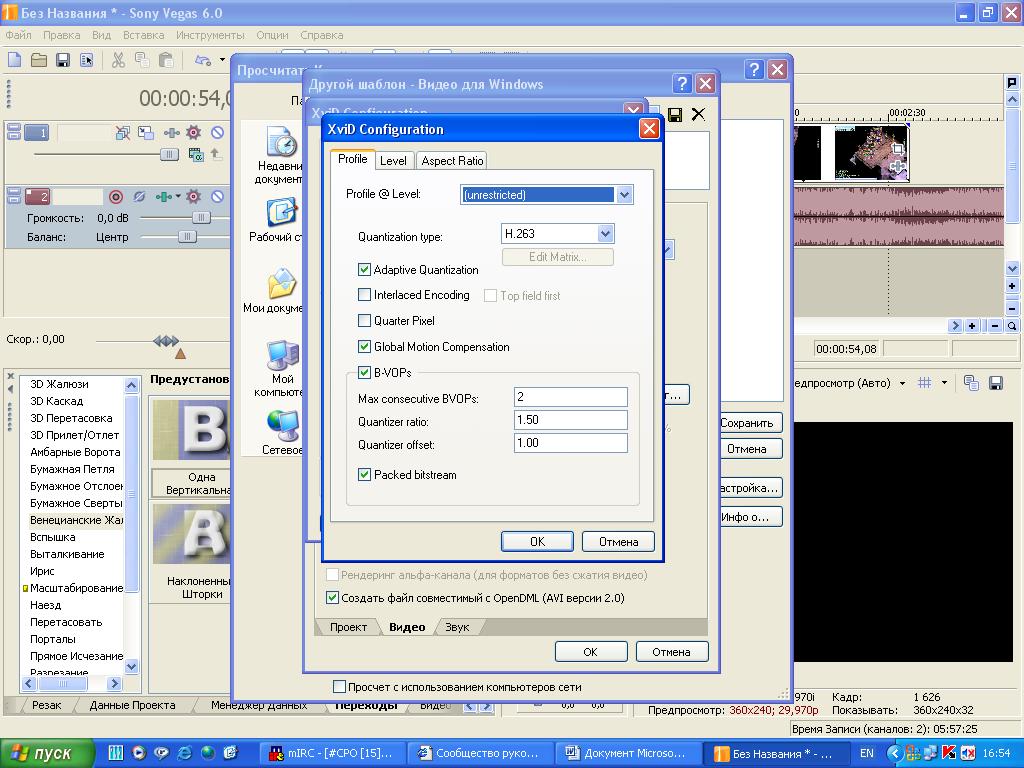Toggle Packed bitstream checkbox

pos(364,475)
